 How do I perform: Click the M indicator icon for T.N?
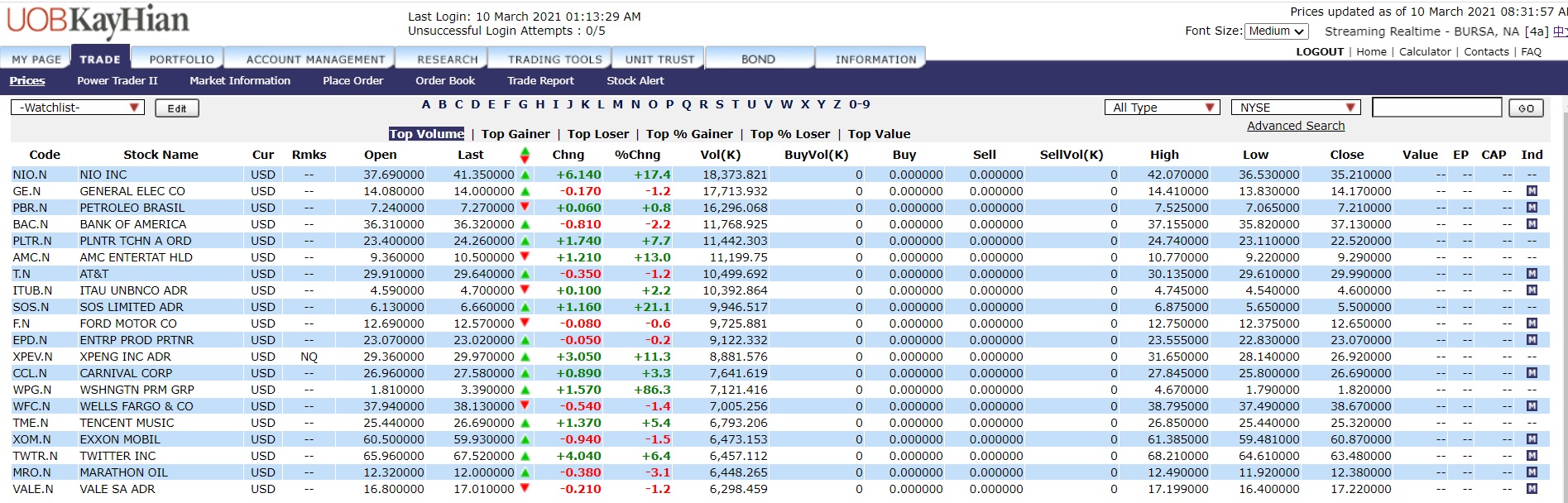[1532, 274]
